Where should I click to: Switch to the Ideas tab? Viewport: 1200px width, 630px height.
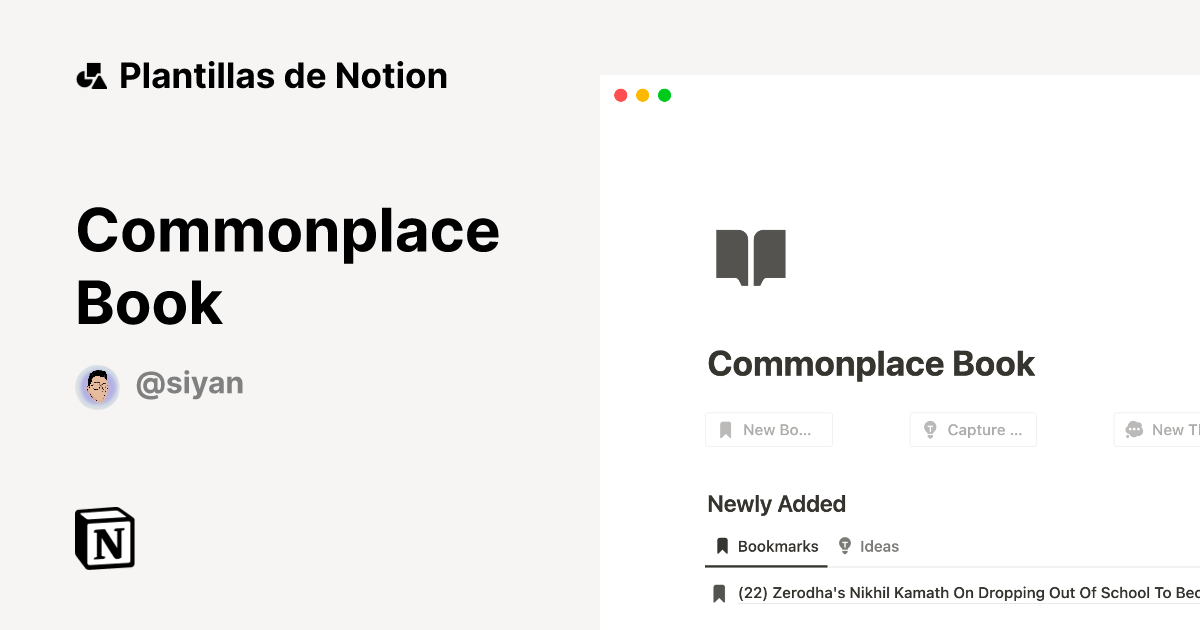(x=870, y=546)
